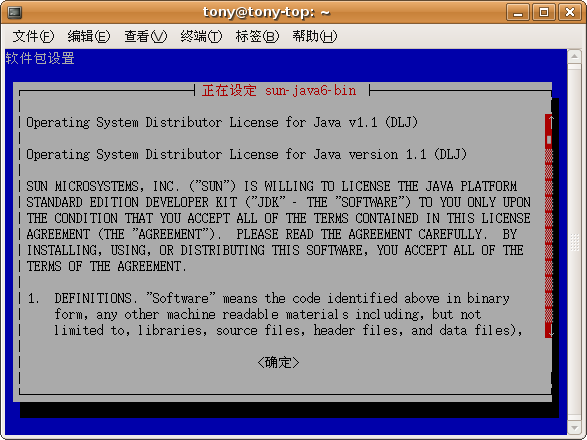Click the license dialog scroll position marker

click(x=549, y=140)
